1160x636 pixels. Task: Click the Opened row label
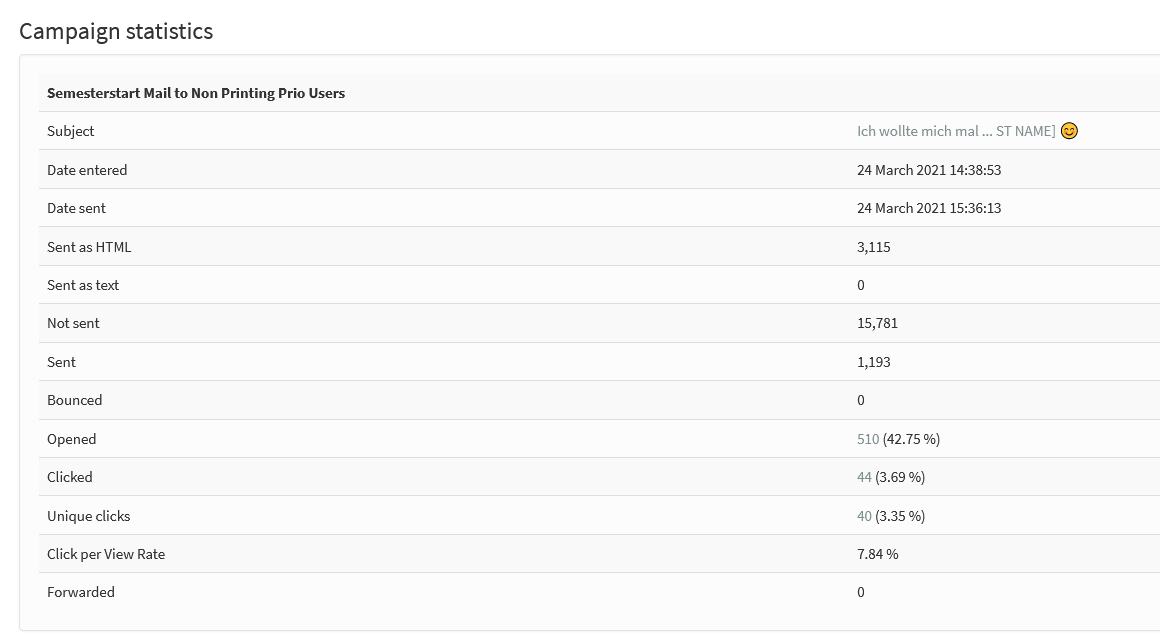(x=72, y=439)
